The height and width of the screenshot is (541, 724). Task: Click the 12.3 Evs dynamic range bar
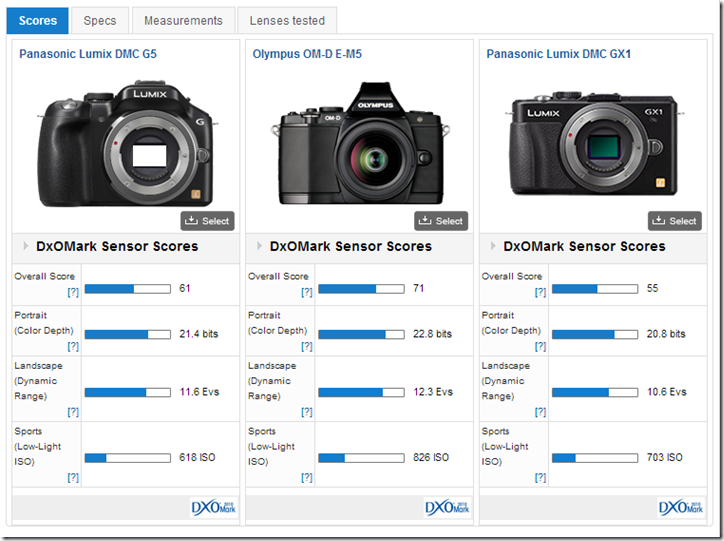pyautogui.click(x=362, y=392)
